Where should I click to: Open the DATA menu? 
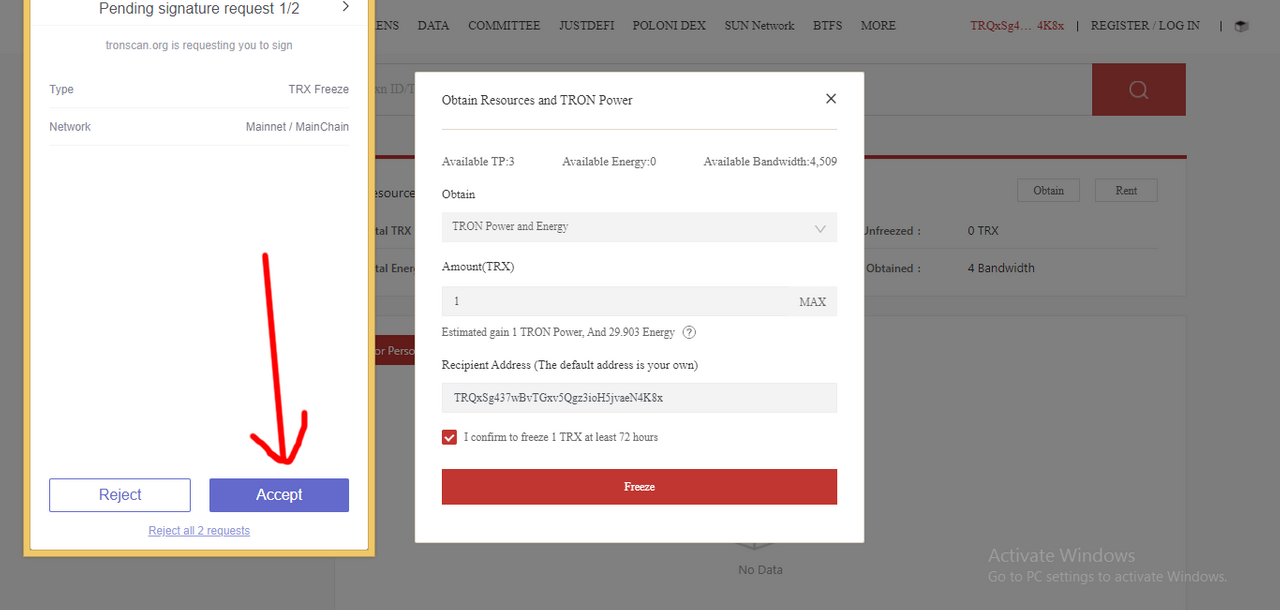433,26
